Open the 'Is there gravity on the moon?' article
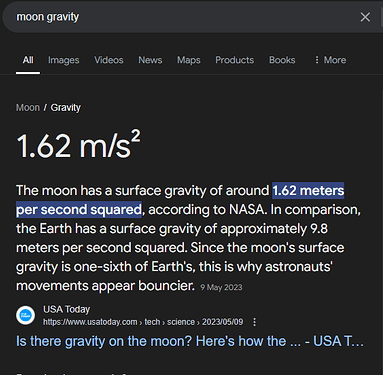383x375 pixels. (190, 341)
